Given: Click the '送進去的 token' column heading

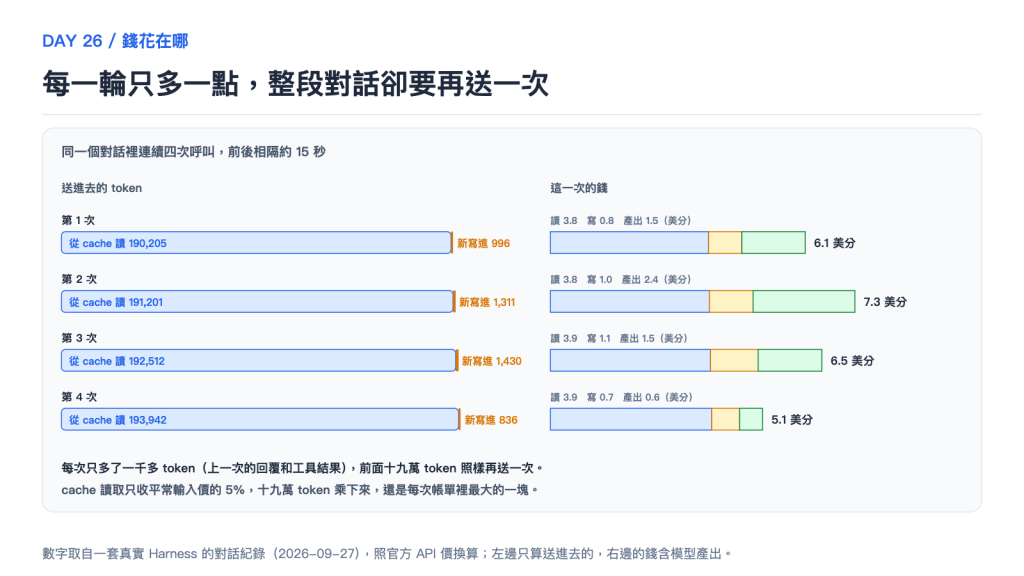Looking at the screenshot, I should (x=101, y=188).
